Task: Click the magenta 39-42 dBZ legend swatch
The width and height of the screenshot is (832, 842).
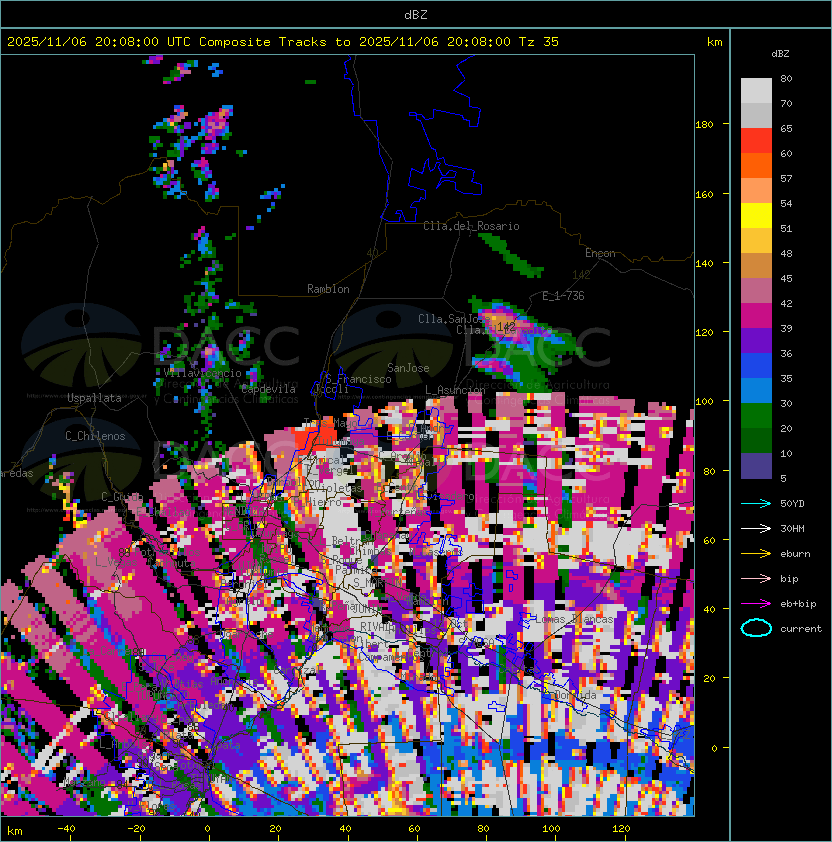Action: tap(756, 316)
